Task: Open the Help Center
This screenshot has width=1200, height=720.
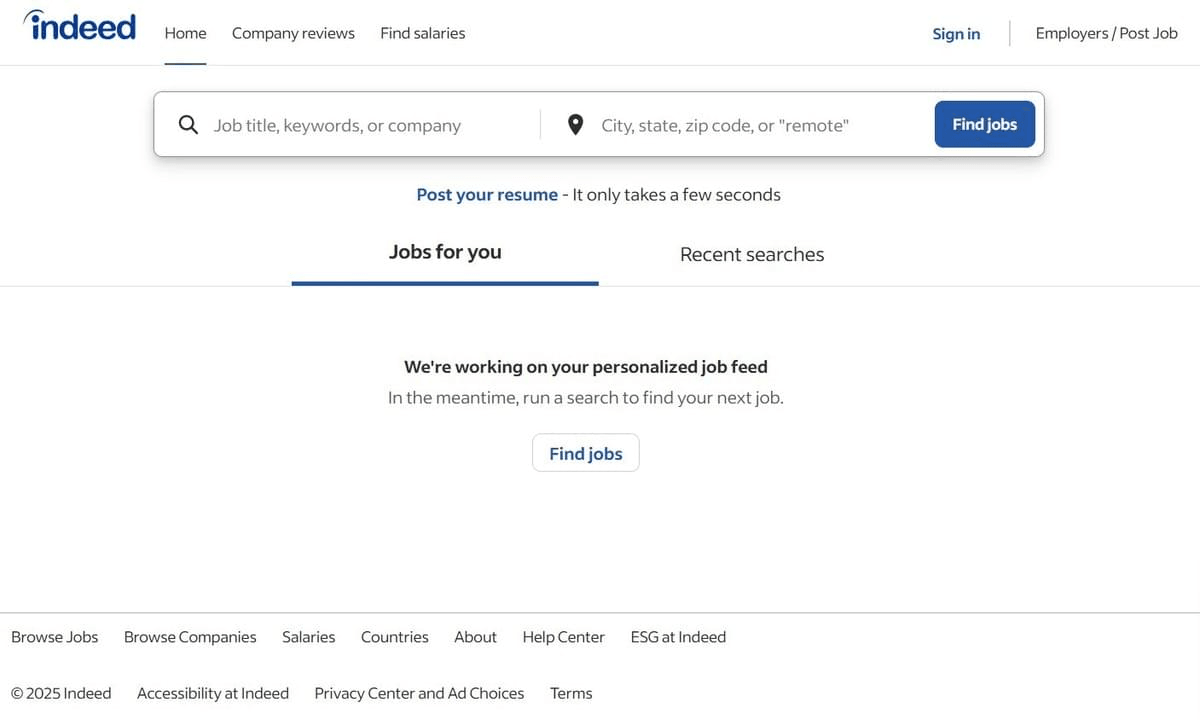Action: 563,636
